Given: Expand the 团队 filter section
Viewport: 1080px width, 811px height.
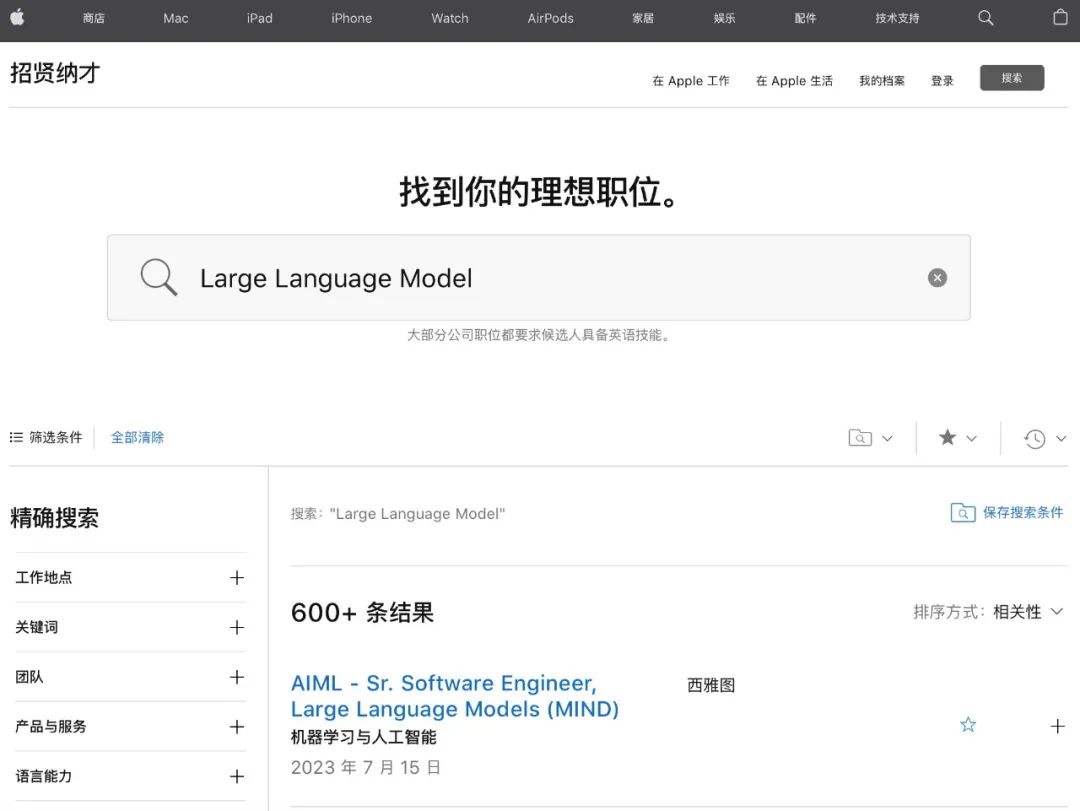Looking at the screenshot, I should point(236,677).
